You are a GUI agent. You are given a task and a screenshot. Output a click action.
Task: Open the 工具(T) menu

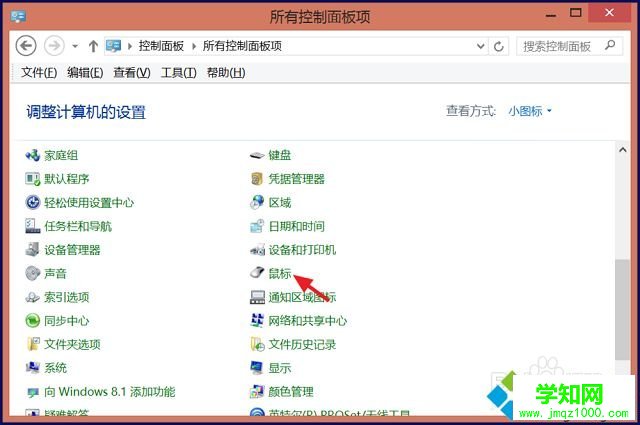point(178,73)
